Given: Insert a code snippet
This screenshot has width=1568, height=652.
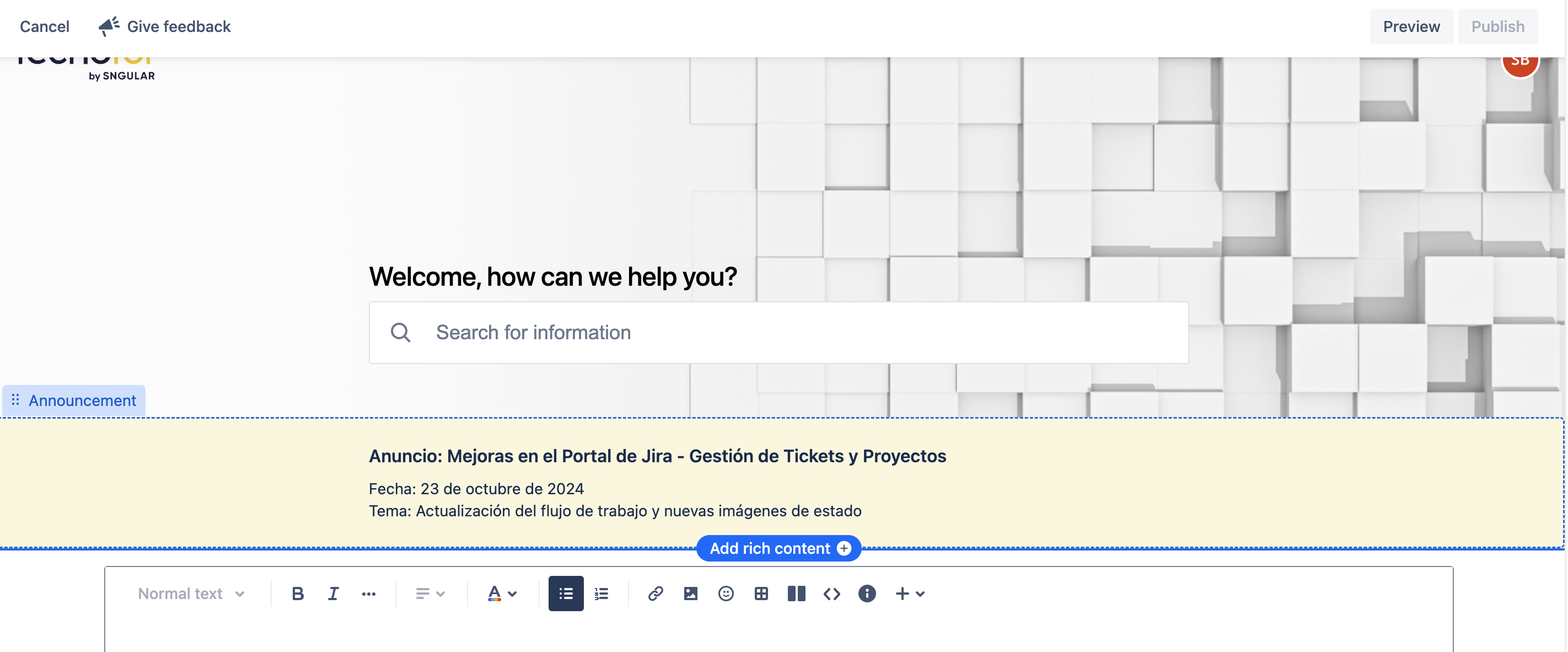Looking at the screenshot, I should click(x=831, y=594).
